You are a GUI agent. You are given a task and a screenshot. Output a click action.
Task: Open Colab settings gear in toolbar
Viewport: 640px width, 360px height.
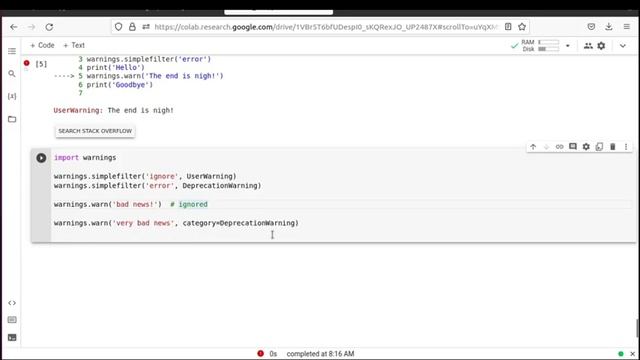coord(601,46)
